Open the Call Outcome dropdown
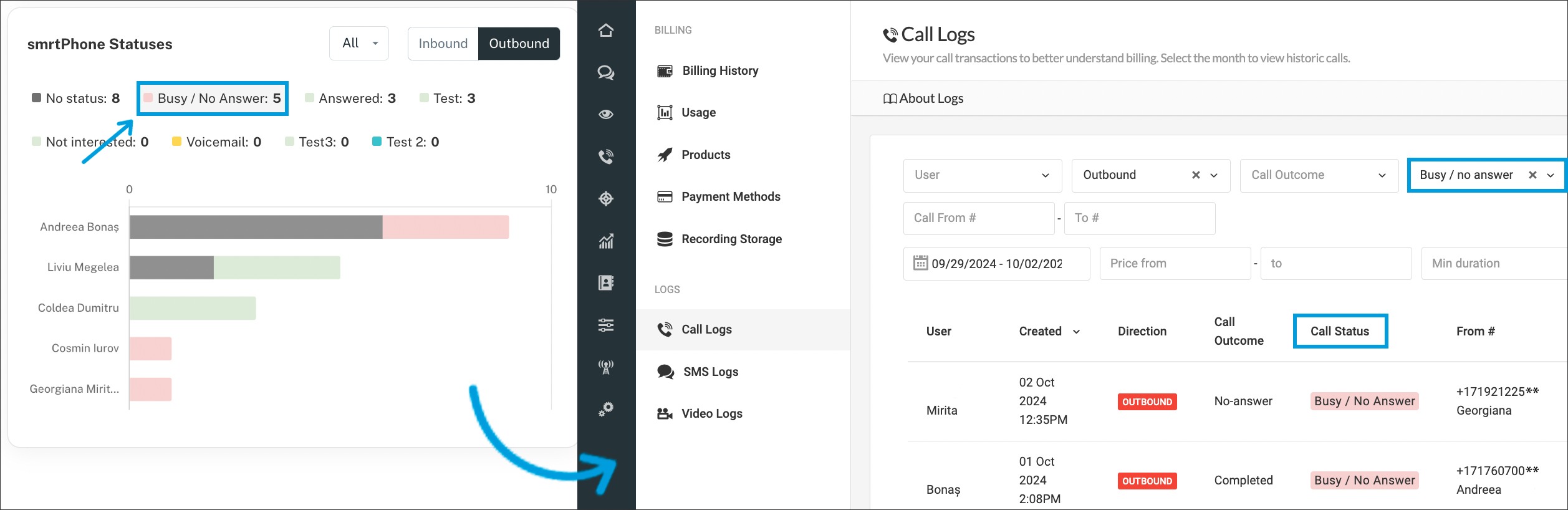 [x=1318, y=175]
